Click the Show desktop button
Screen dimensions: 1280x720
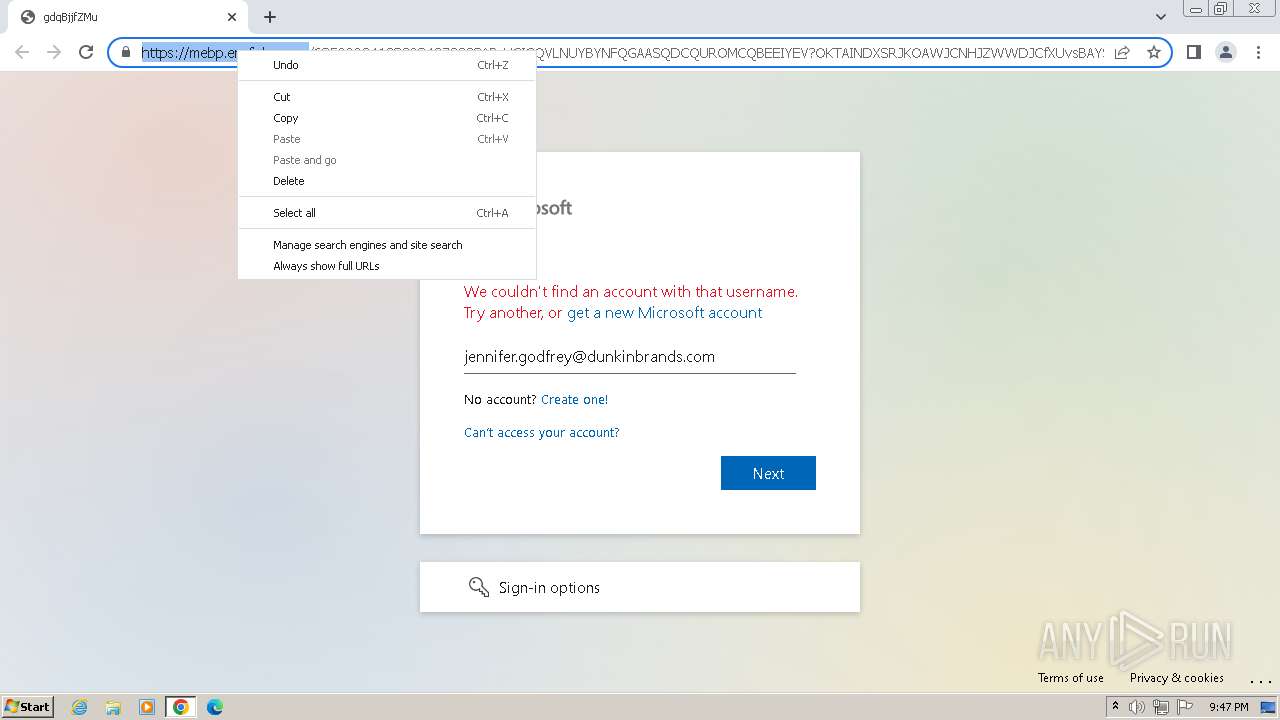(x=1269, y=707)
